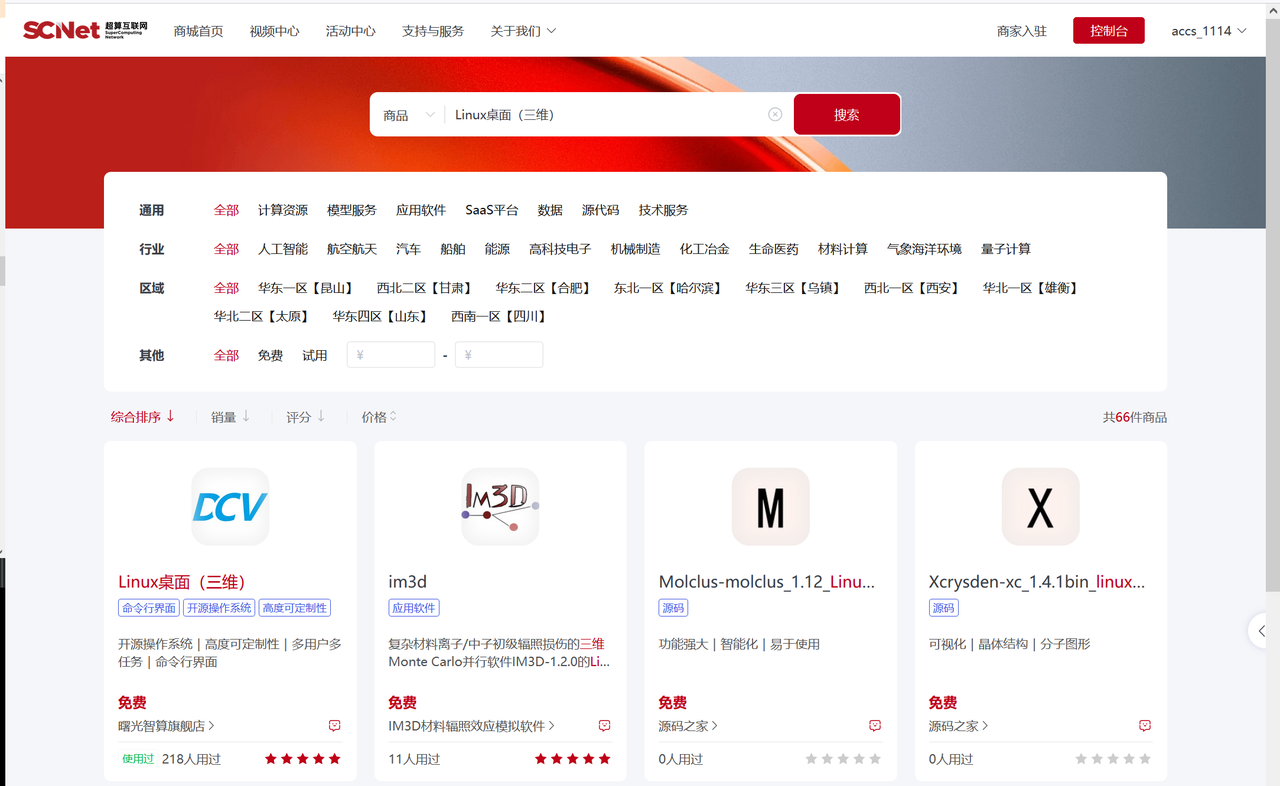Click the minimum price input field
This screenshot has width=1280, height=786.
(x=391, y=355)
